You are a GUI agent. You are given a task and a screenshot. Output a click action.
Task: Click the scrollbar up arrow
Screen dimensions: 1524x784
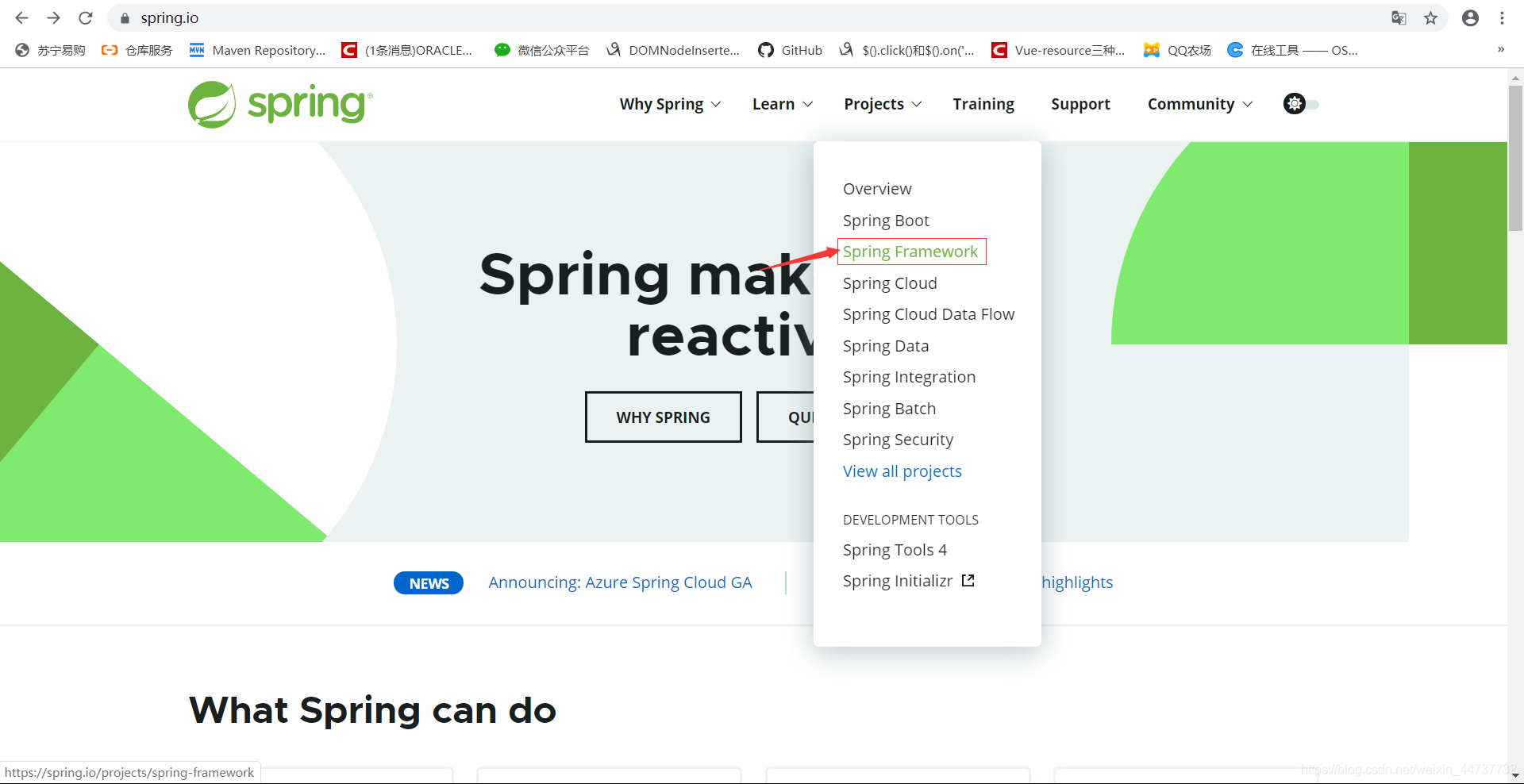click(x=1515, y=78)
